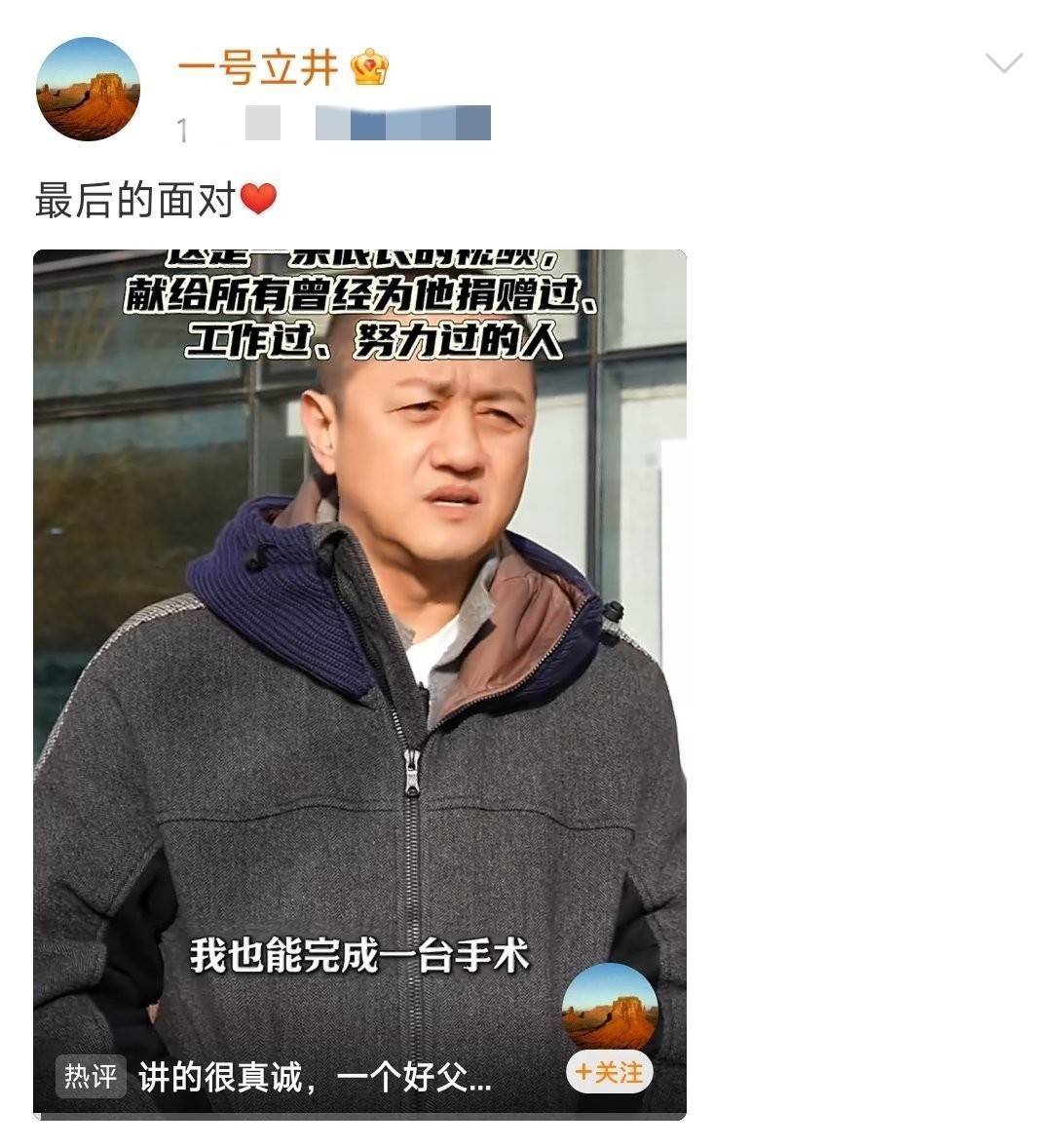Viewport: 1052px width, 1148px height.
Task: Follow the author with +关注 button
Action: click(x=610, y=1073)
